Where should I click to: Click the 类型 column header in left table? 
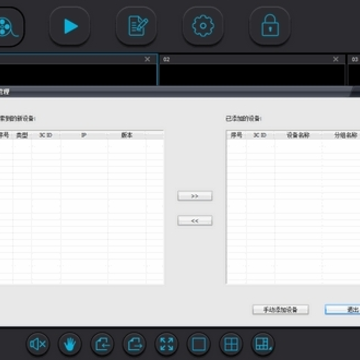tap(22, 135)
